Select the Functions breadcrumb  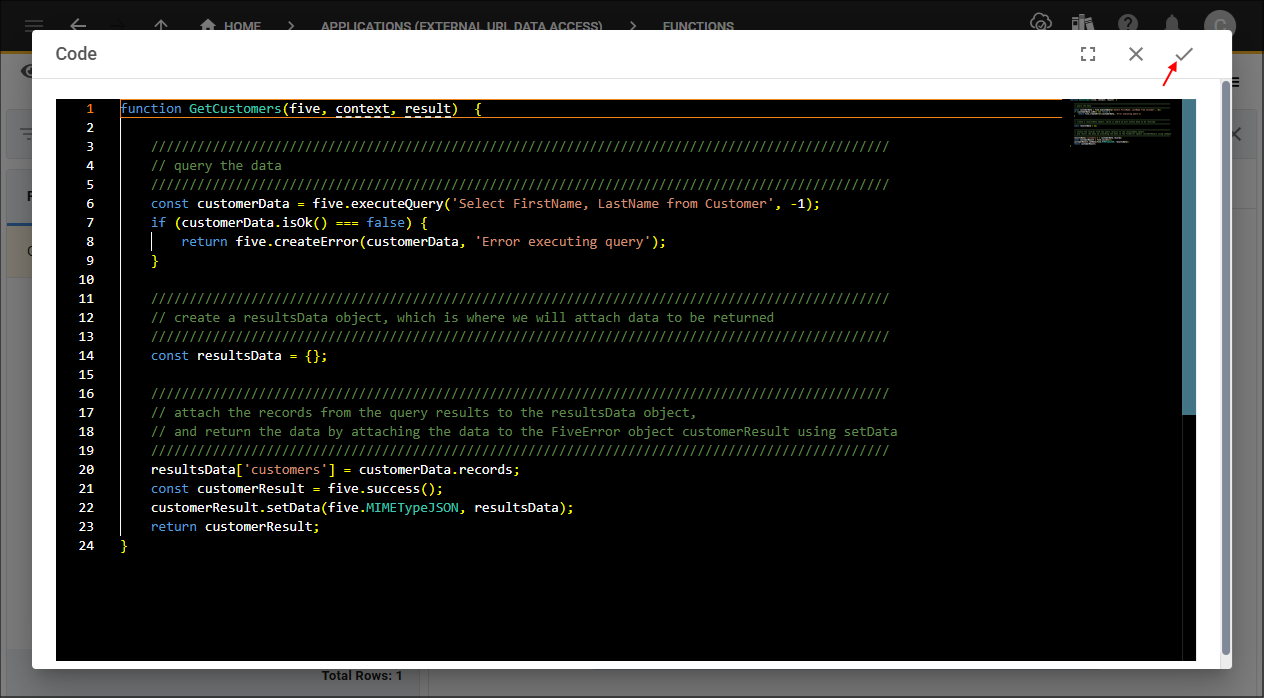pyautogui.click(x=698, y=26)
